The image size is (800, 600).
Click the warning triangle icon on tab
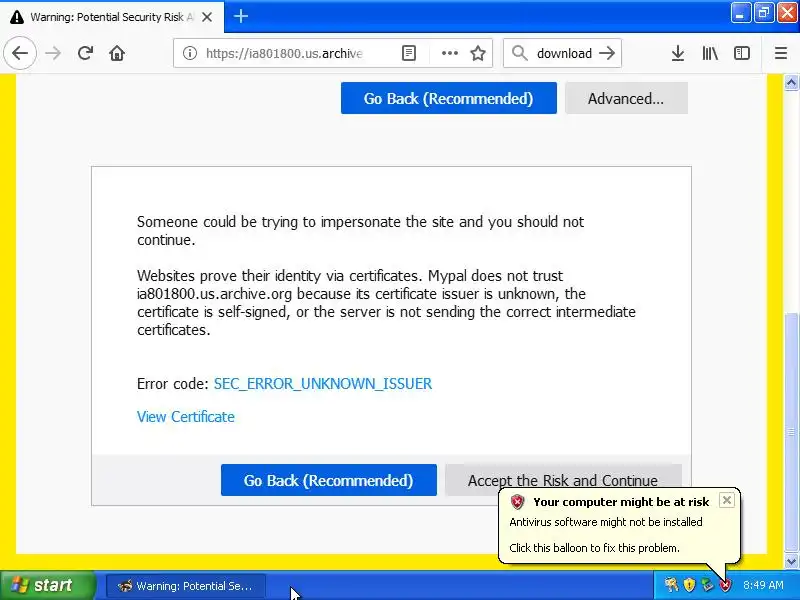(17, 17)
